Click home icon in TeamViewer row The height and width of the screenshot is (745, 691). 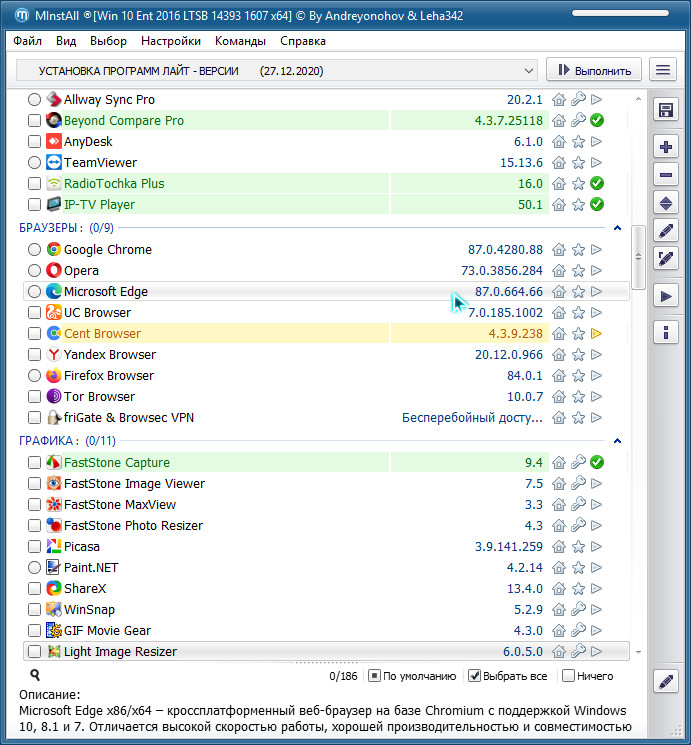[559, 162]
